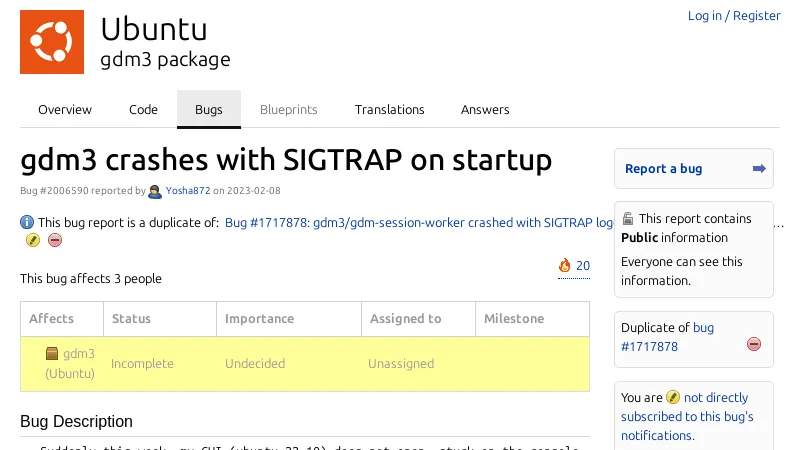Click the red remove icon under duplicate notice
The image size is (800, 450).
(x=55, y=240)
